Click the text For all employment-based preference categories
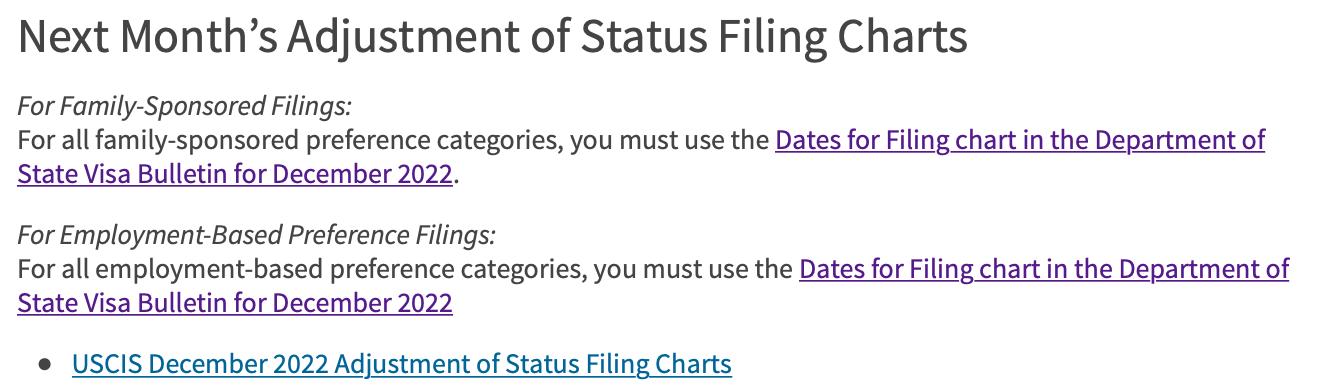This screenshot has width=1340, height=392. pyautogui.click(x=302, y=270)
